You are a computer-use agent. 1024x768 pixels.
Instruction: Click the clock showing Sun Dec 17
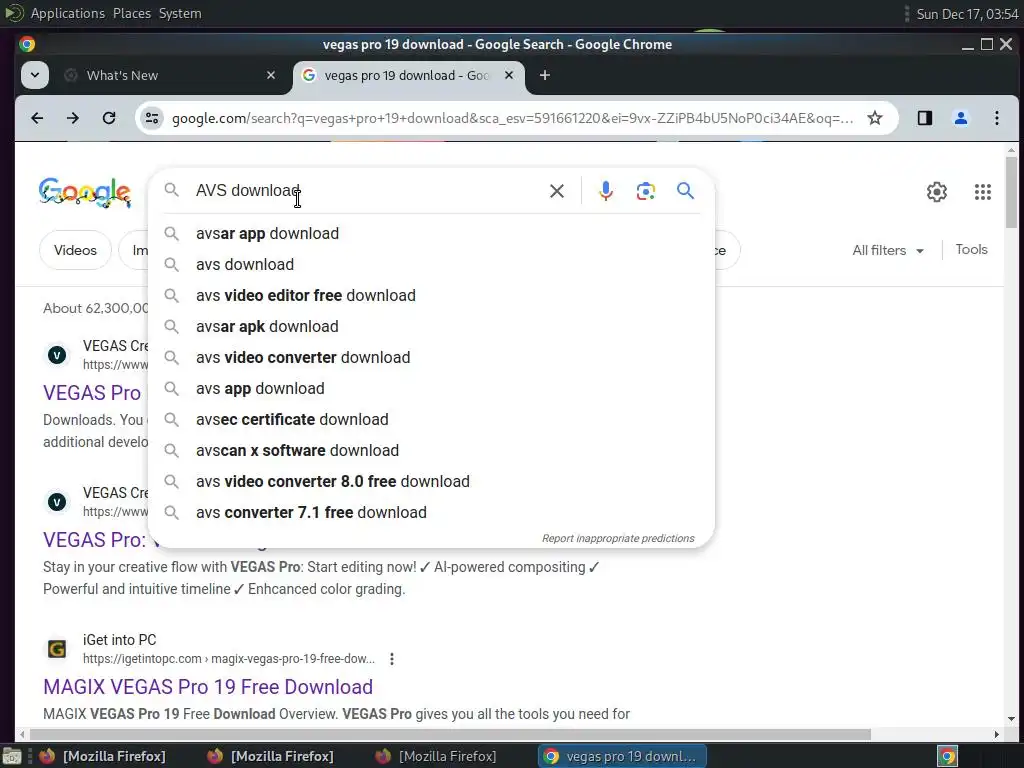(x=967, y=14)
